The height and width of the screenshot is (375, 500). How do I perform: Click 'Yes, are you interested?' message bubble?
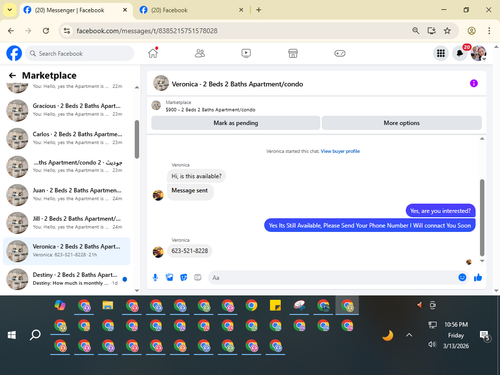pos(440,211)
